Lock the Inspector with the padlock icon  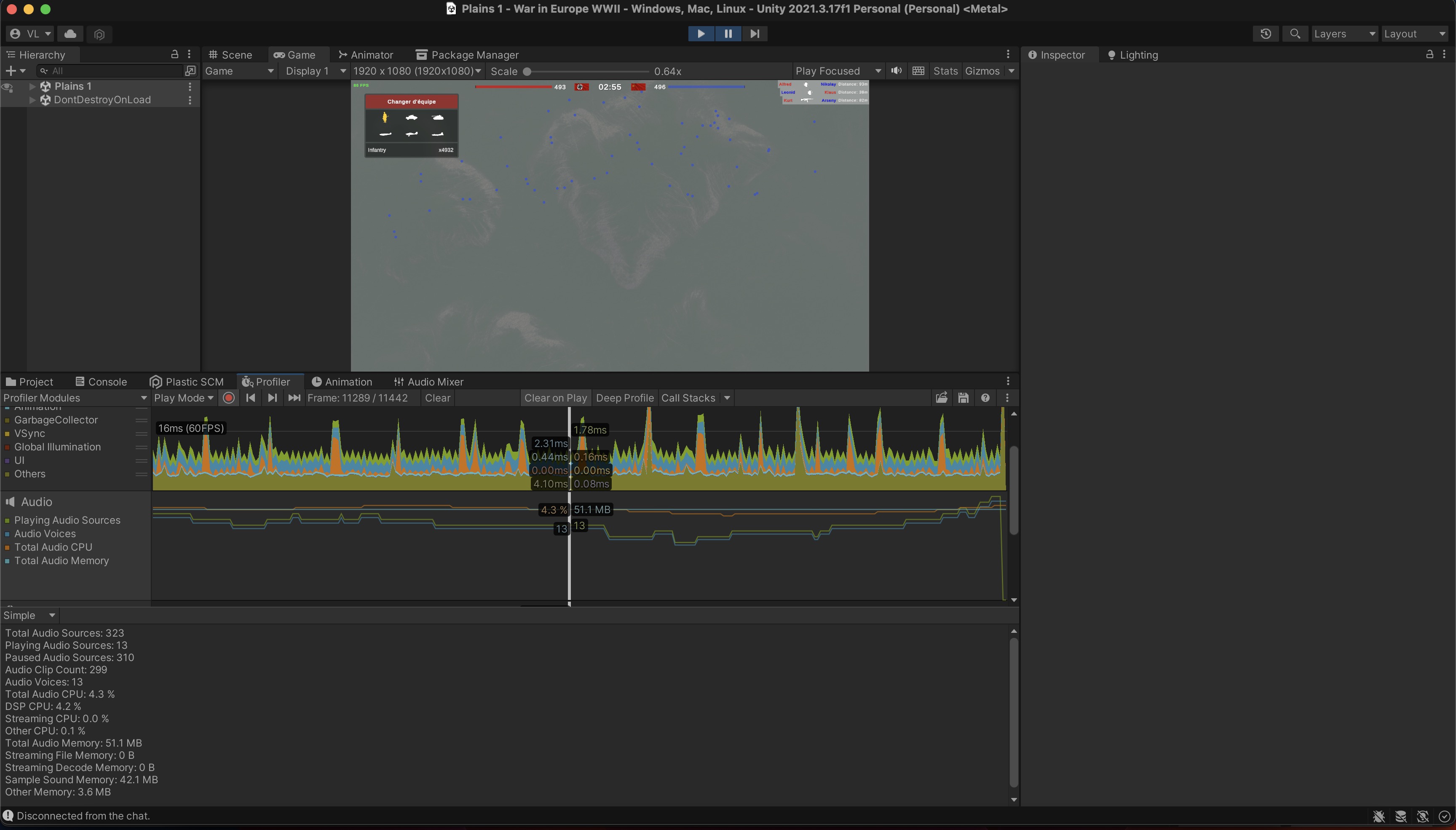pos(1430,54)
